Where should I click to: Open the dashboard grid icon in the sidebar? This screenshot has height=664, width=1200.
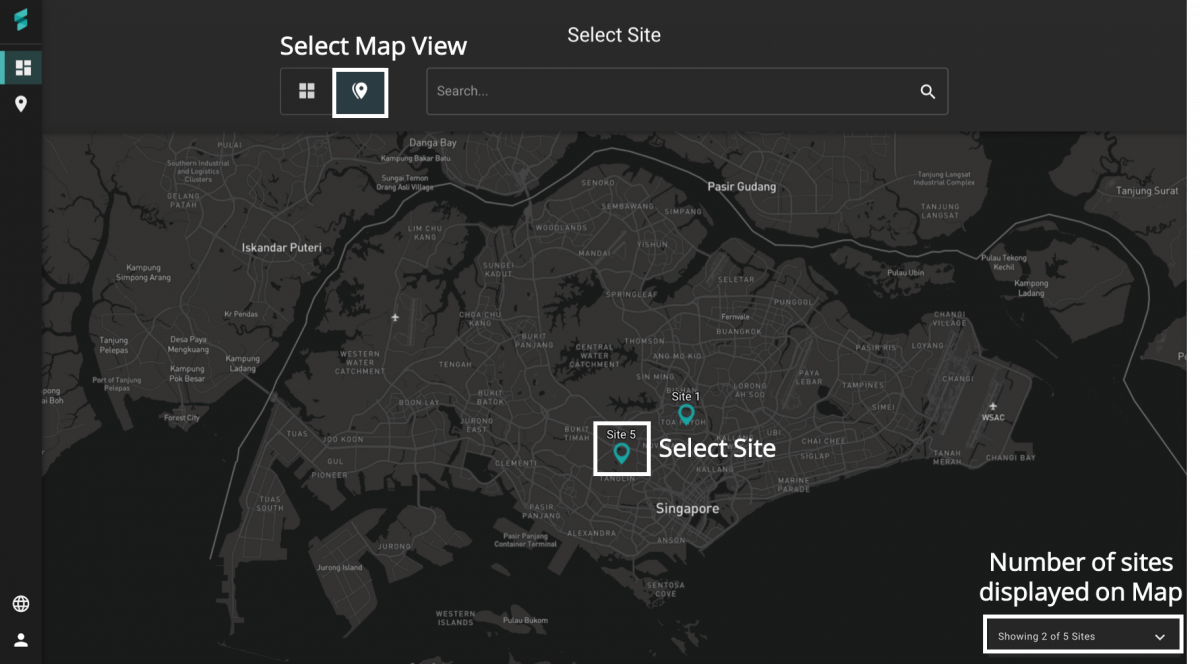point(20,68)
